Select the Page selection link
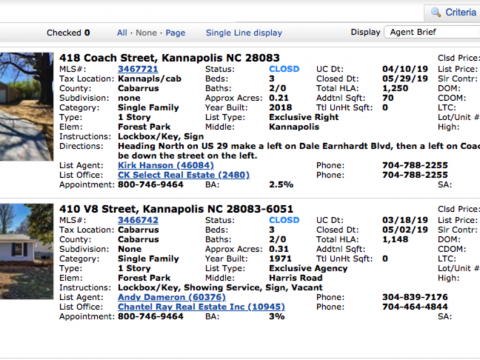The width and height of the screenshot is (480, 360). coord(175,33)
